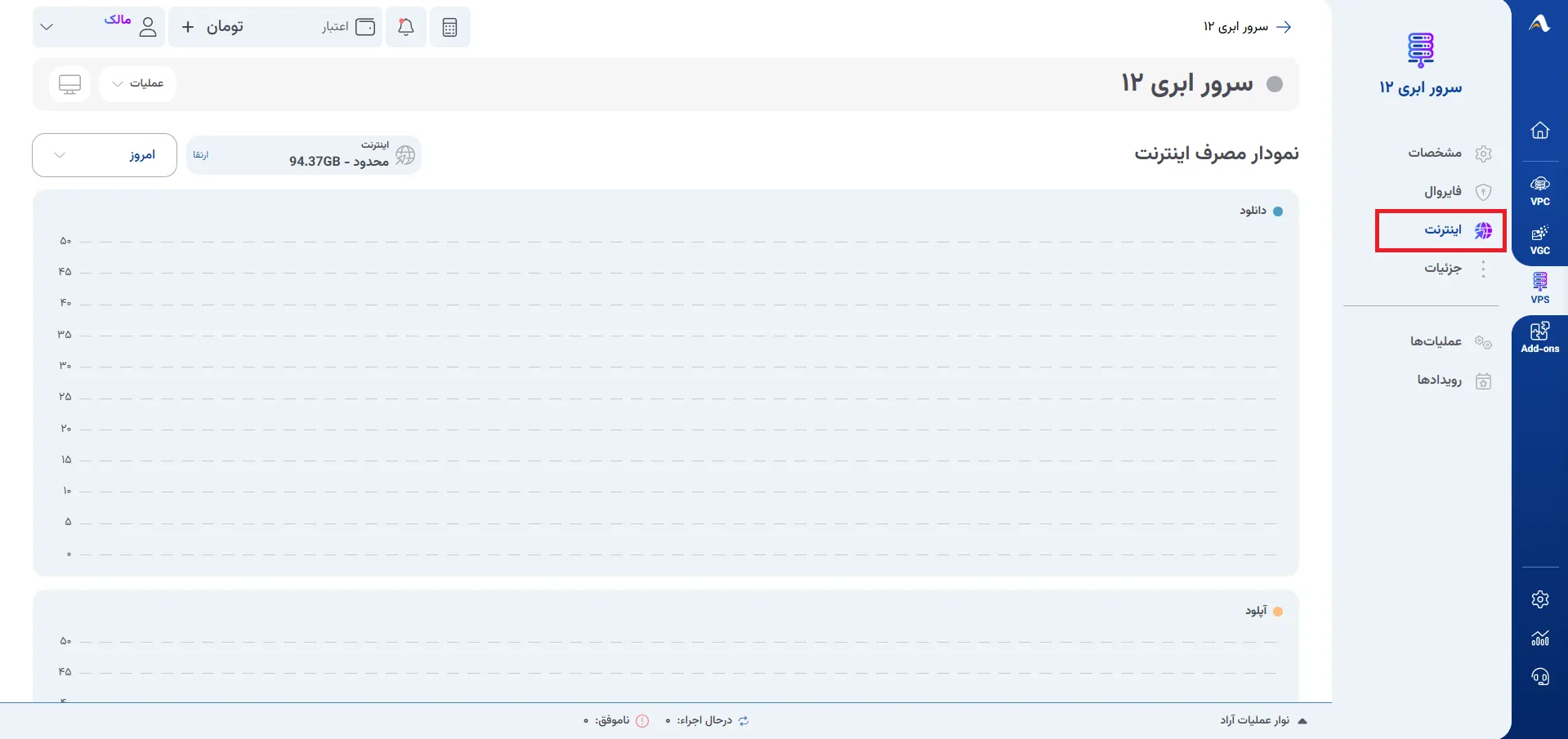Click the server stack icon above sidebar title

click(1420, 50)
